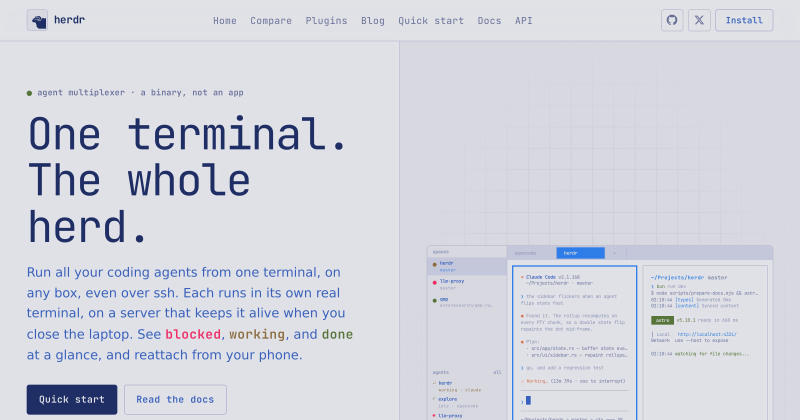Click the red status dot beside llm-proxy

click(x=435, y=282)
